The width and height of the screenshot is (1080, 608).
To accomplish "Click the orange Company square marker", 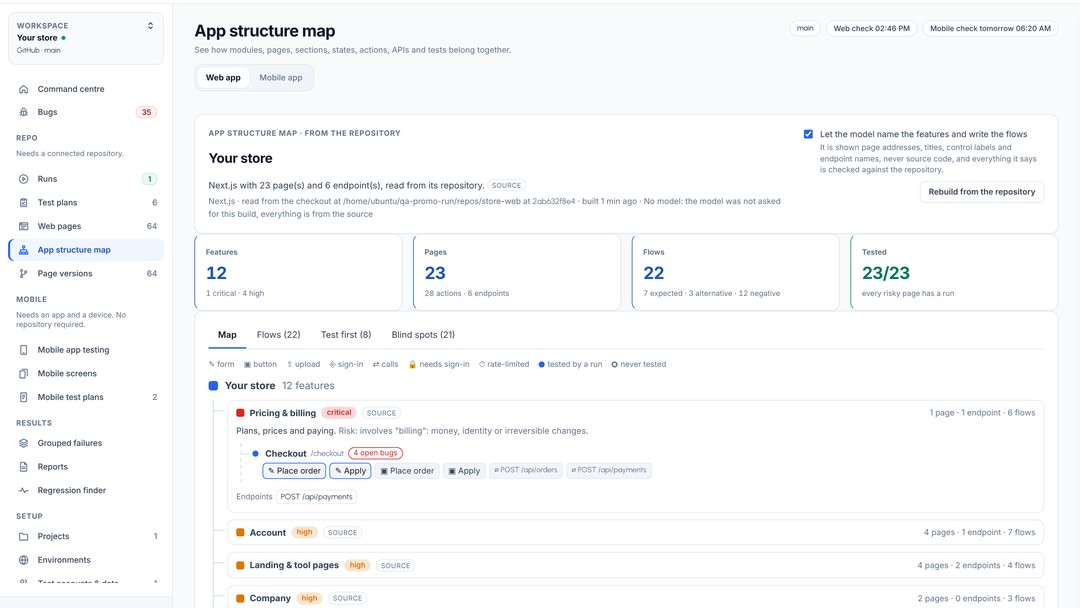I will [240, 598].
